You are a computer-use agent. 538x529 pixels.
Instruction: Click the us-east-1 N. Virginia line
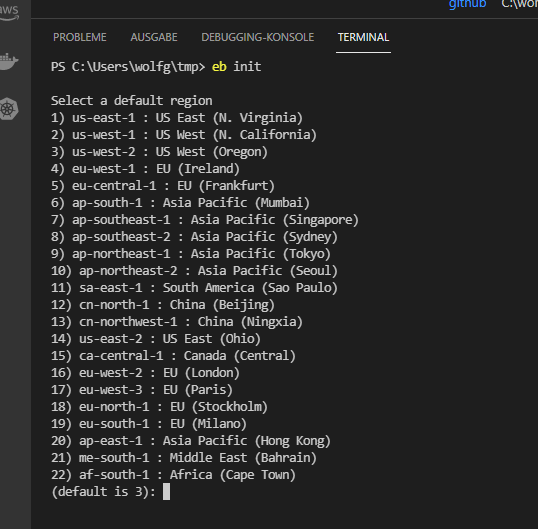[177, 118]
